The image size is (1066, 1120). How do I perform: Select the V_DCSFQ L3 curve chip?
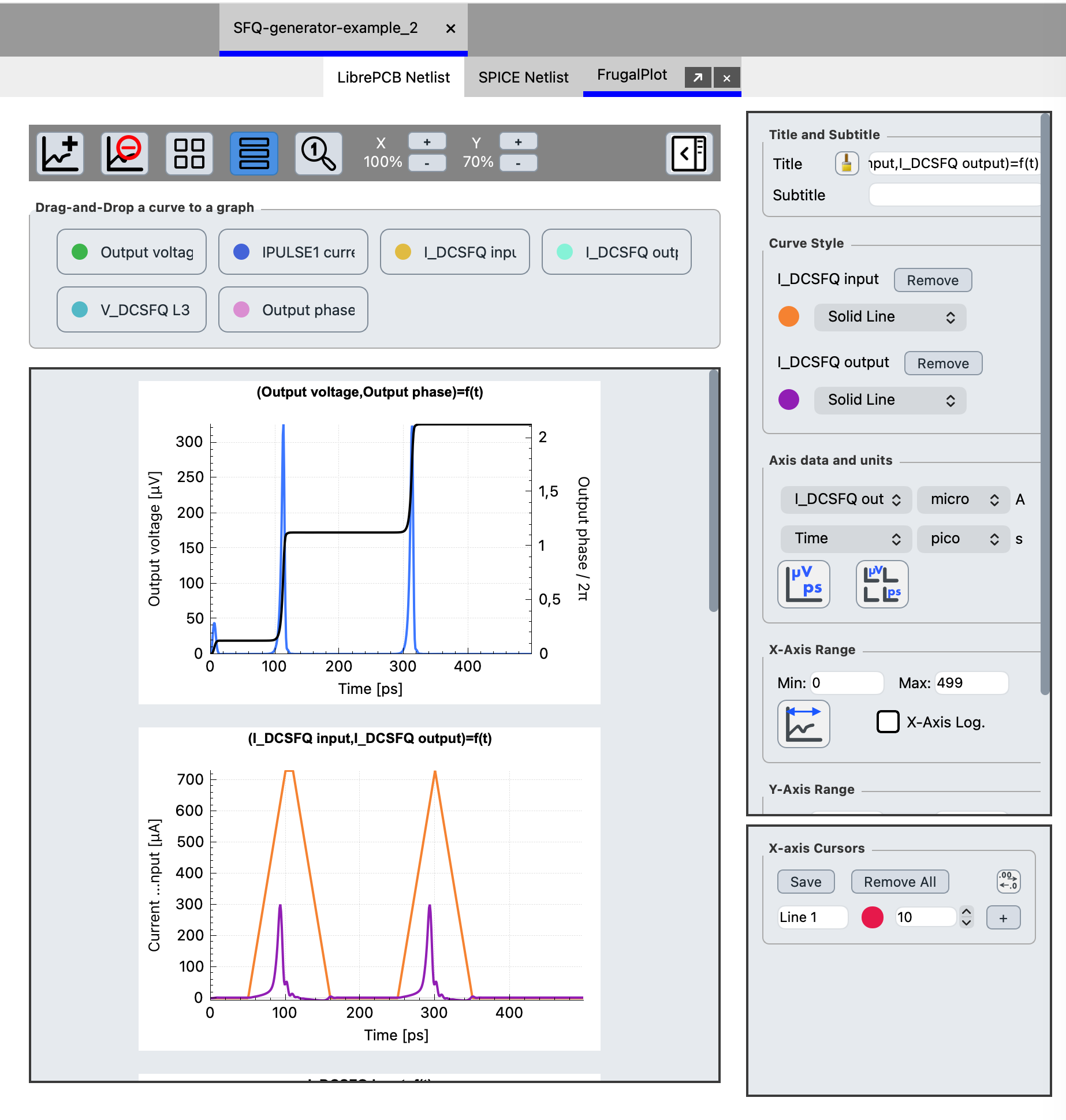point(132,309)
